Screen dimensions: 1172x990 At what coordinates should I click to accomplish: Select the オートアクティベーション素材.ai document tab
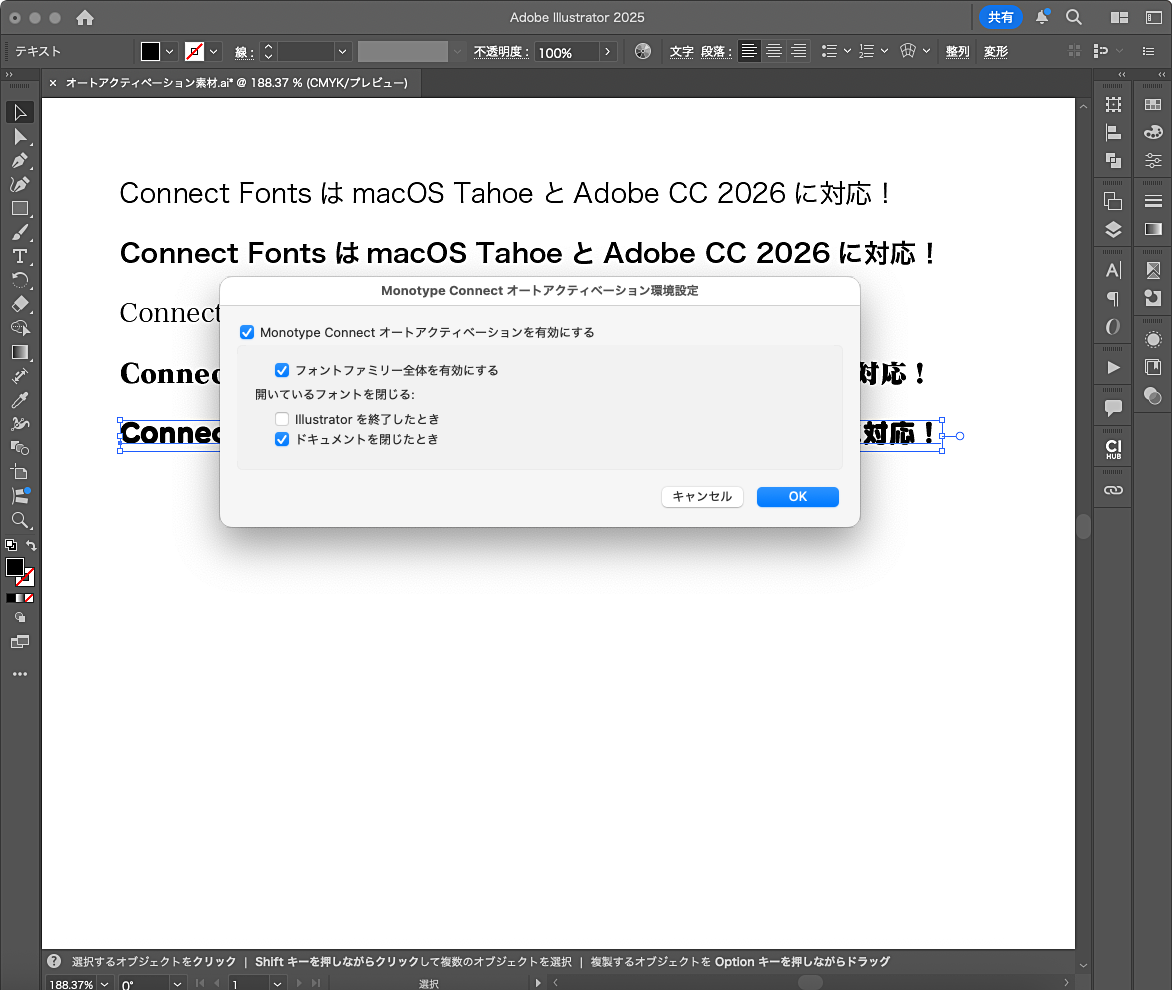click(237, 83)
